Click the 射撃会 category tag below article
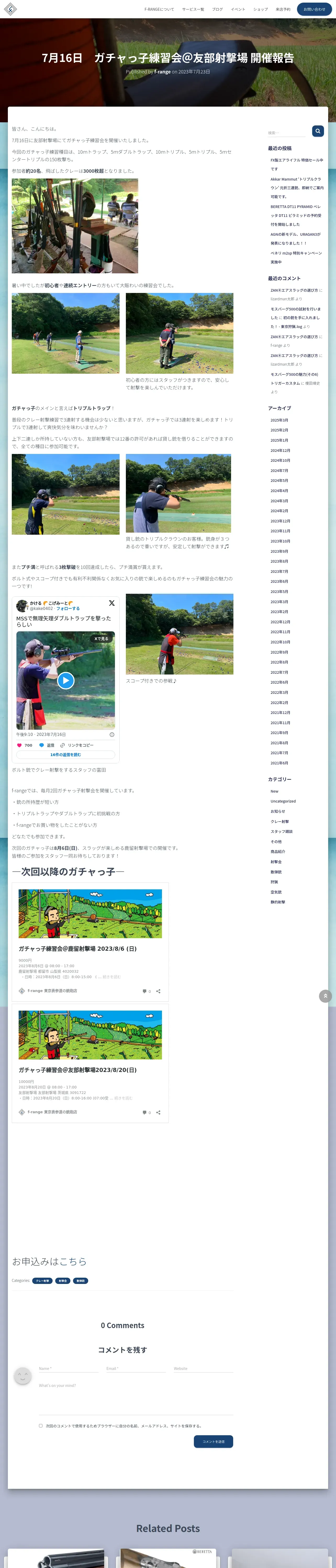 coord(63,1281)
